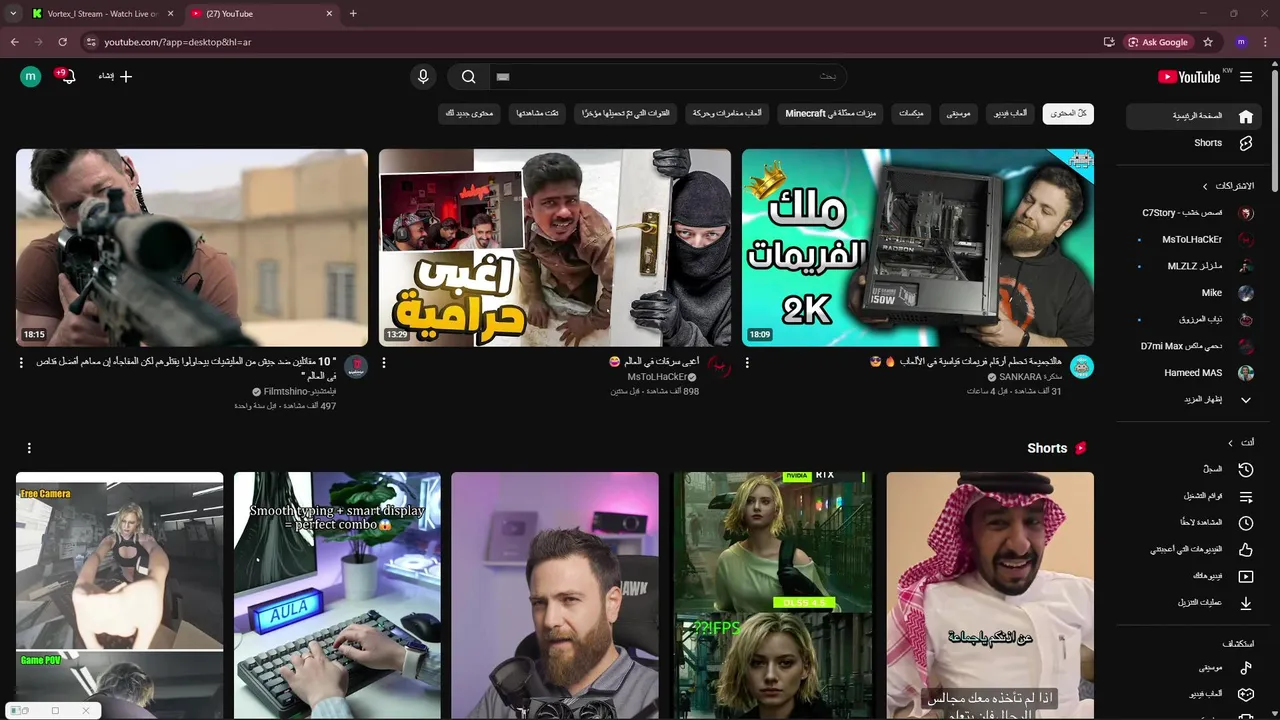Screen dimensions: 1280x720
Task: Click the YouTube logo
Action: pos(1189,77)
